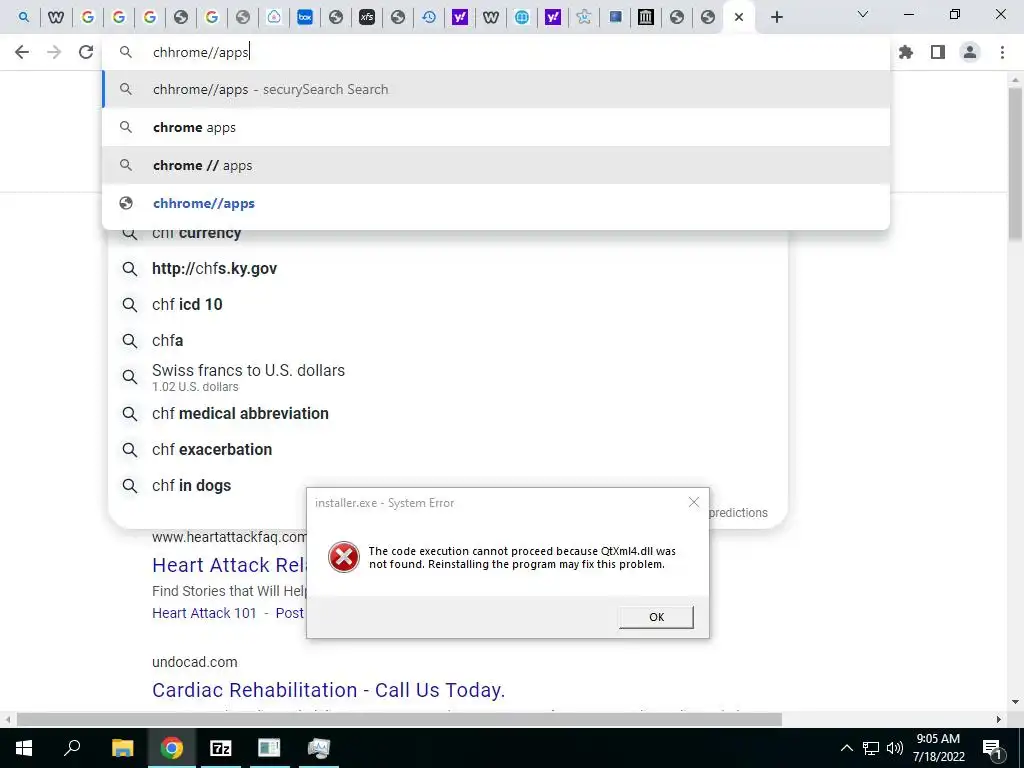The height and width of the screenshot is (768, 1024).
Task: Switch to the blue-square favicon tab
Action: click(615, 17)
